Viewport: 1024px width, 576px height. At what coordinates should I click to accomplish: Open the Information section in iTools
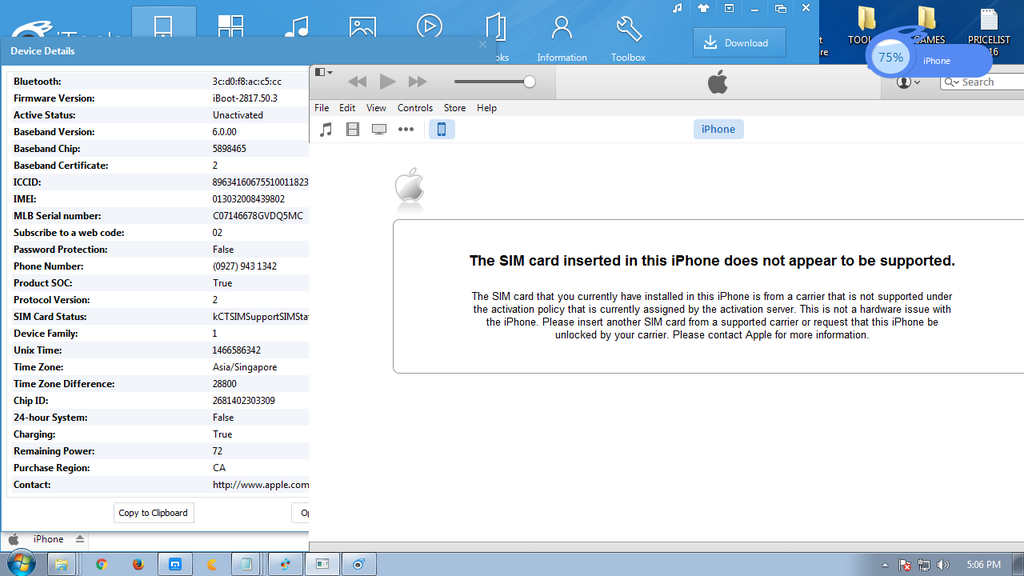click(x=562, y=37)
